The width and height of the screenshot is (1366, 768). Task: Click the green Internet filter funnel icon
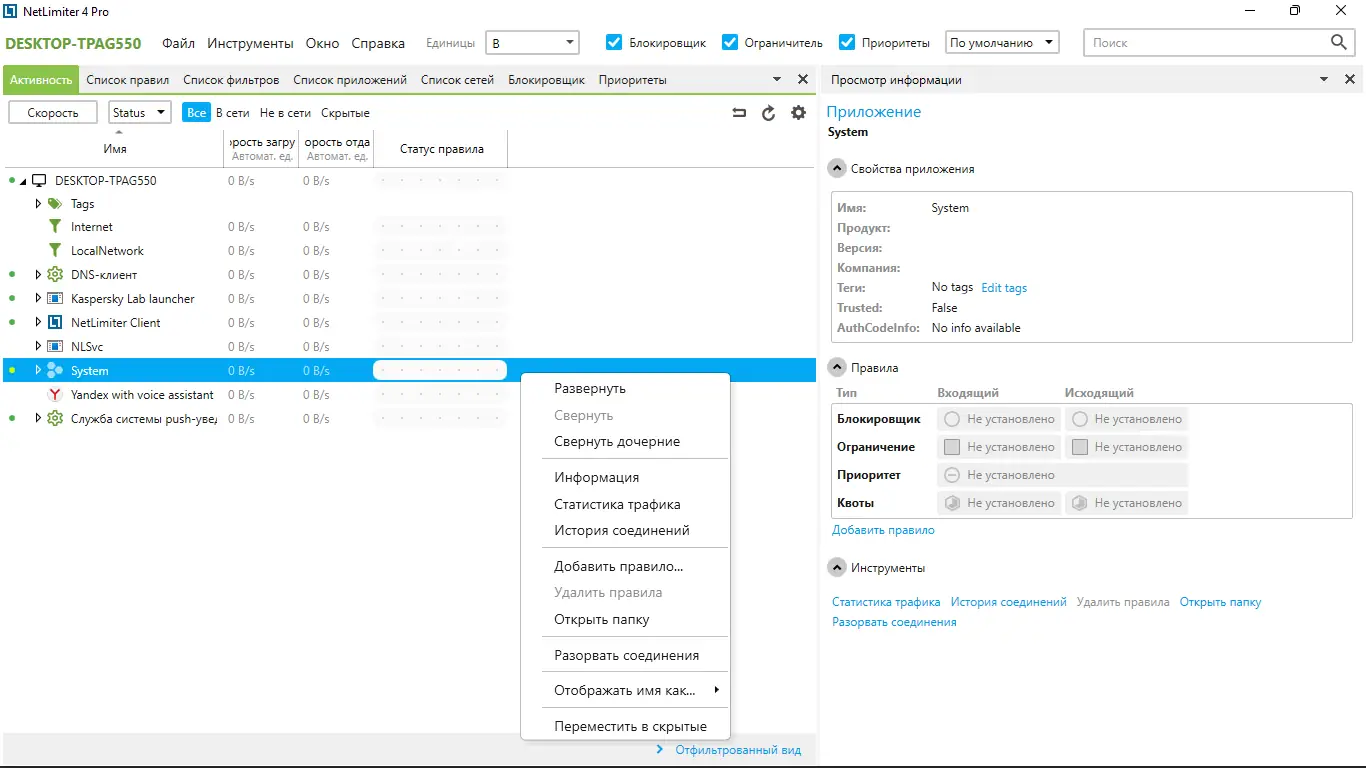tap(55, 226)
